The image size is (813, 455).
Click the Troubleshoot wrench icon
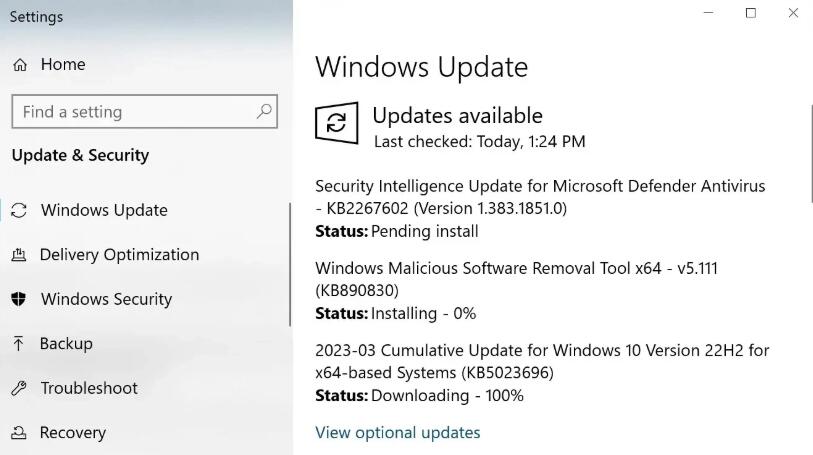click(x=19, y=388)
